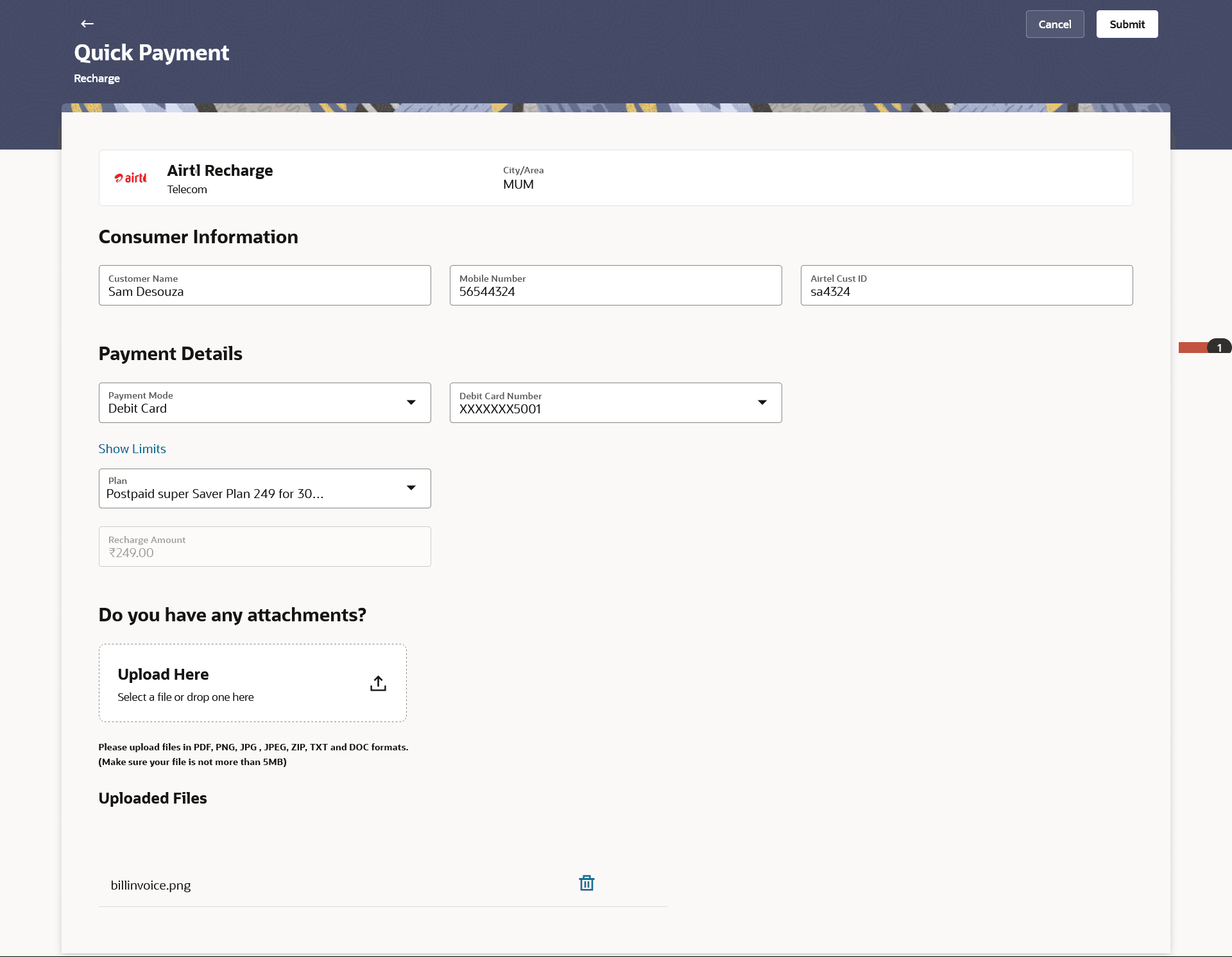
Task: Open the Debit Card Number dropdown
Action: pos(762,402)
